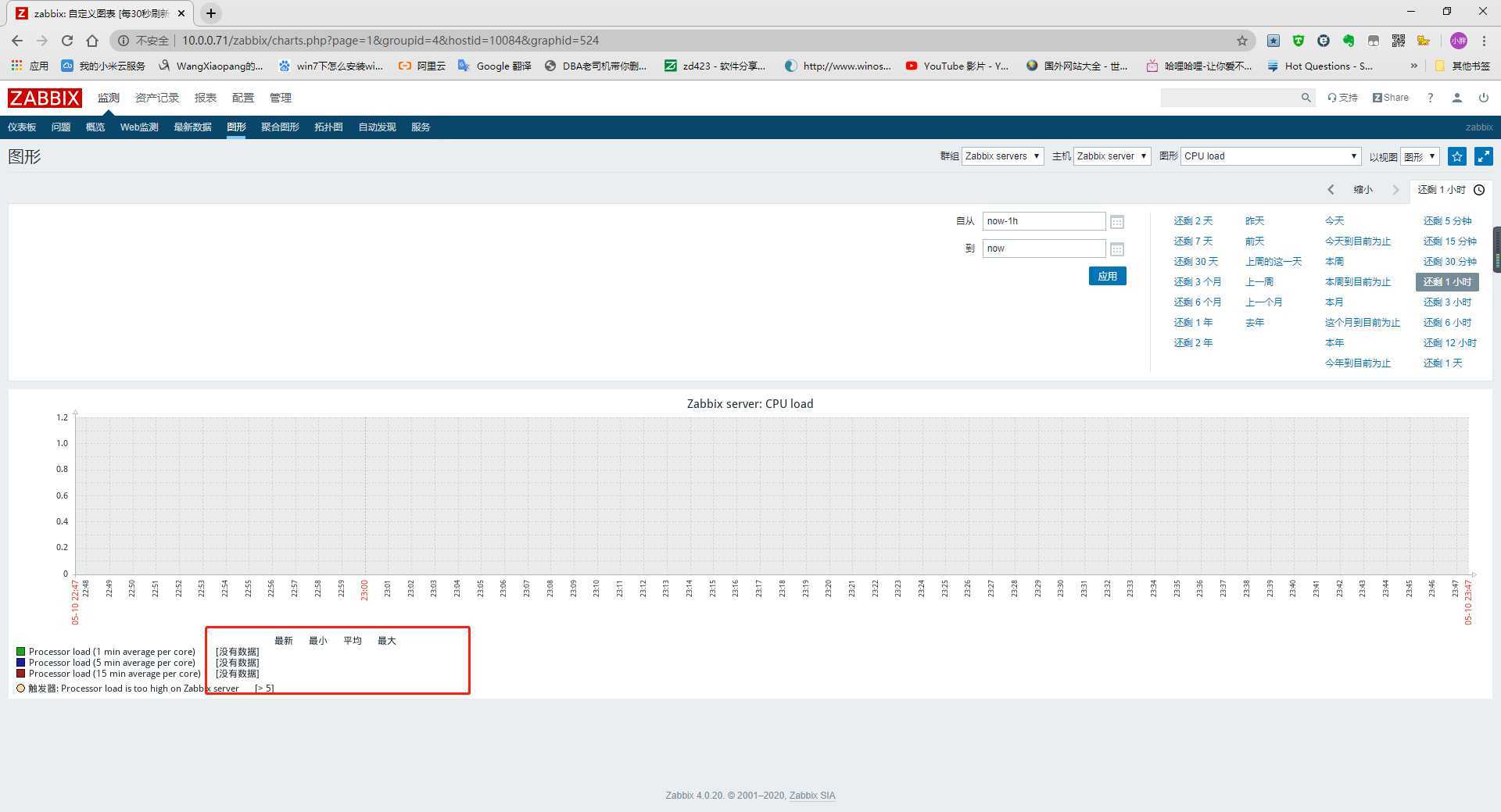Open the 配置 configuration menu
The width and height of the screenshot is (1501, 812).
tap(243, 98)
